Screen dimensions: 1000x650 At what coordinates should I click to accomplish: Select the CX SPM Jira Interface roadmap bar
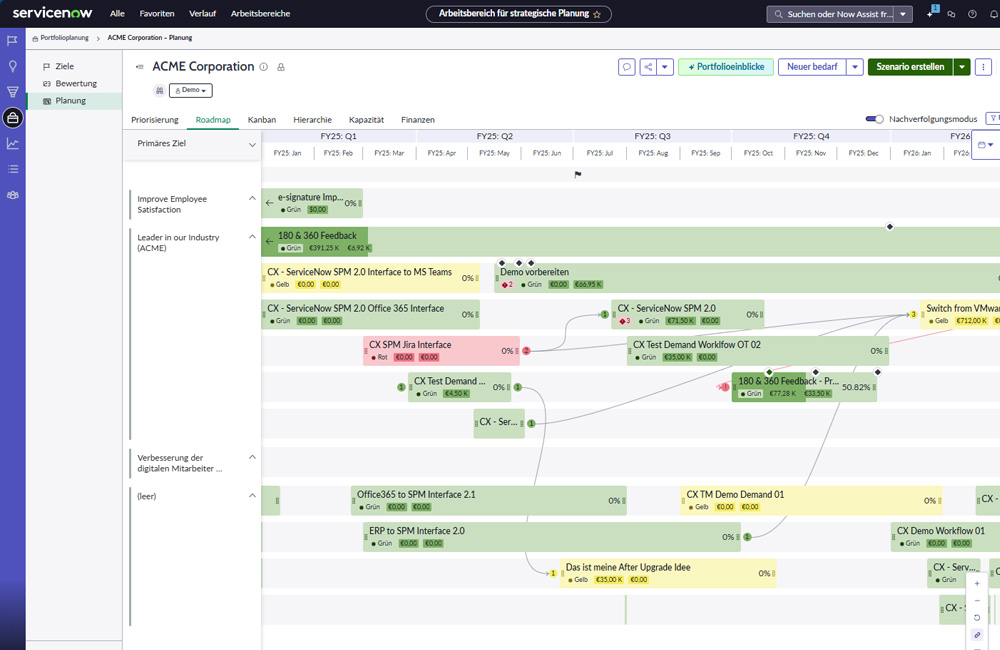[441, 351]
